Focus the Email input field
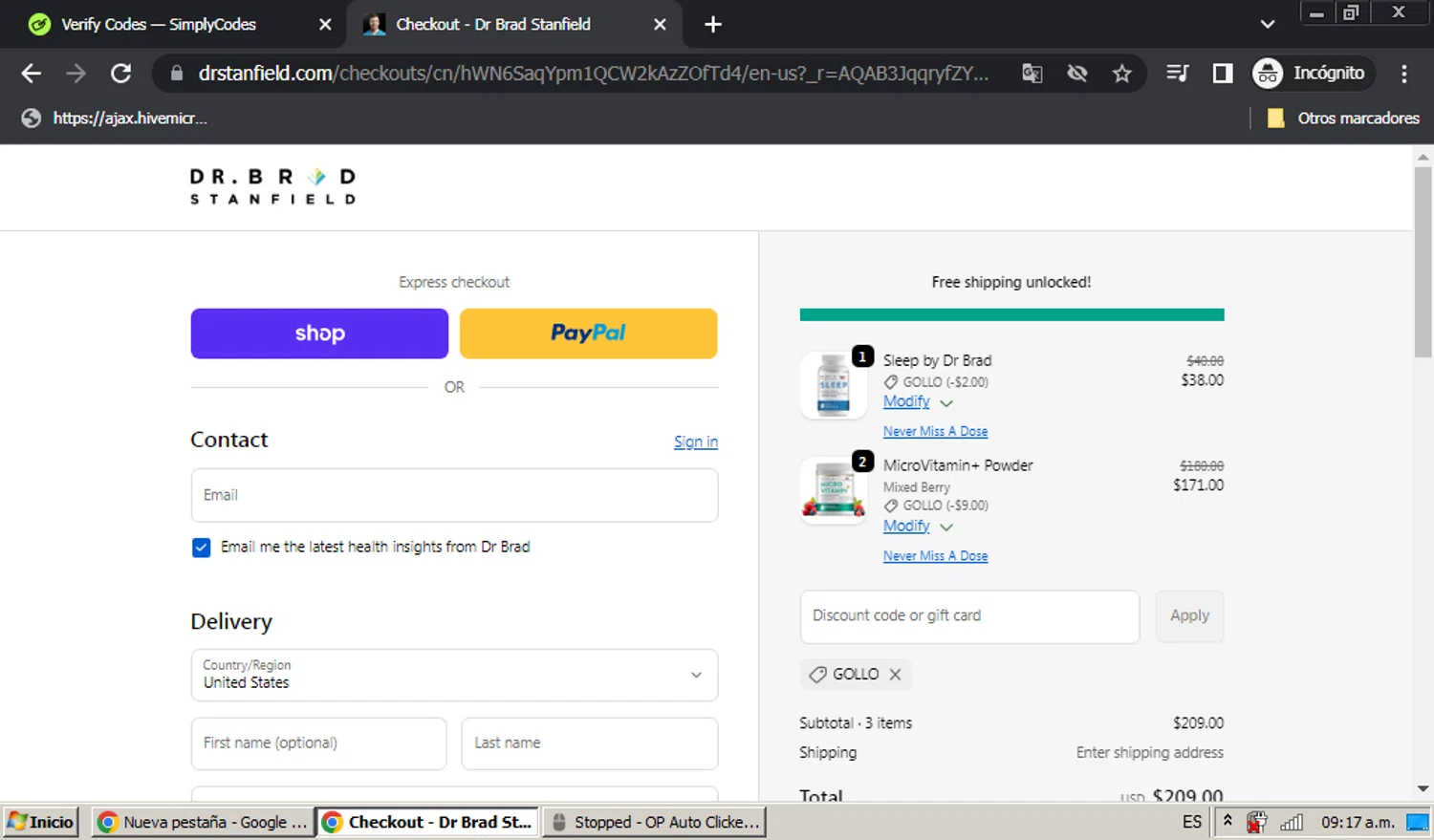1434x840 pixels. pos(454,495)
